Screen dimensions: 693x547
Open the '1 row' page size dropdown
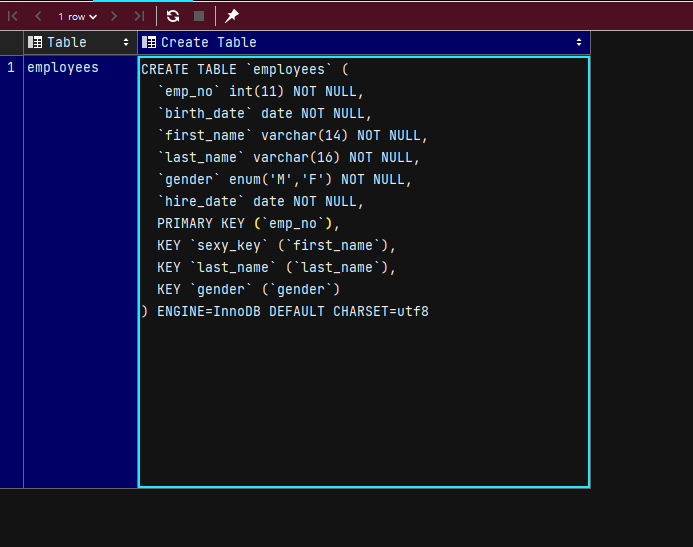click(77, 17)
